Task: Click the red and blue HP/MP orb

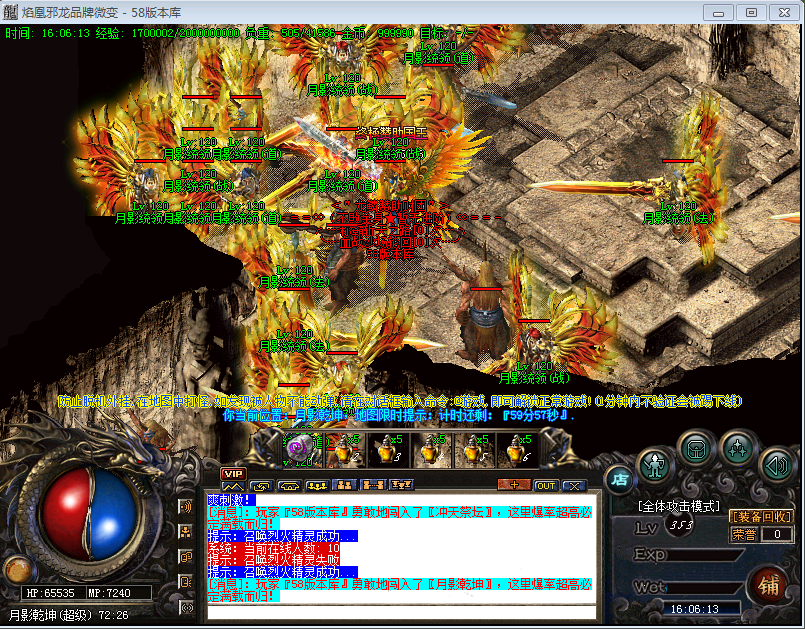Action: [x=91, y=513]
